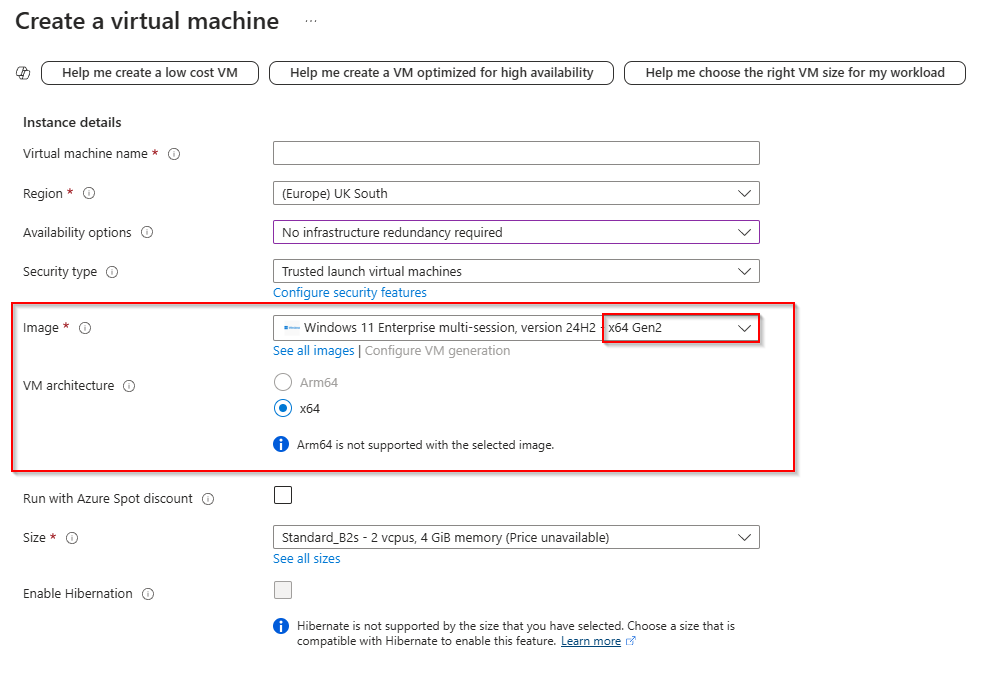
Task: Open the Virtual machine name info tooltip
Action: tap(174, 154)
